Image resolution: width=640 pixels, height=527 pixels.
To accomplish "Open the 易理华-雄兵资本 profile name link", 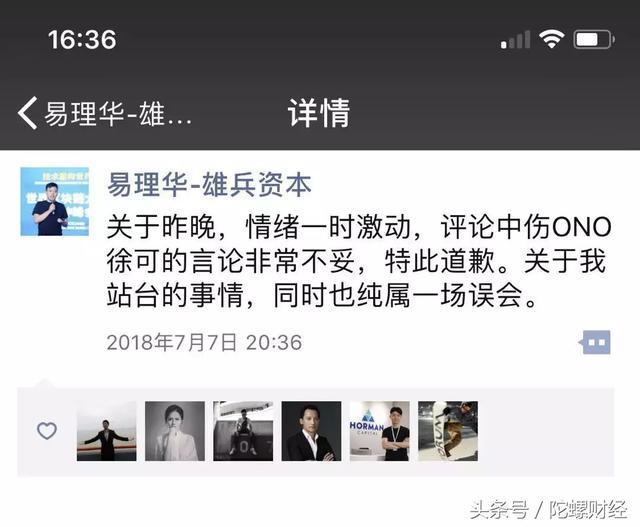I will tap(209, 185).
